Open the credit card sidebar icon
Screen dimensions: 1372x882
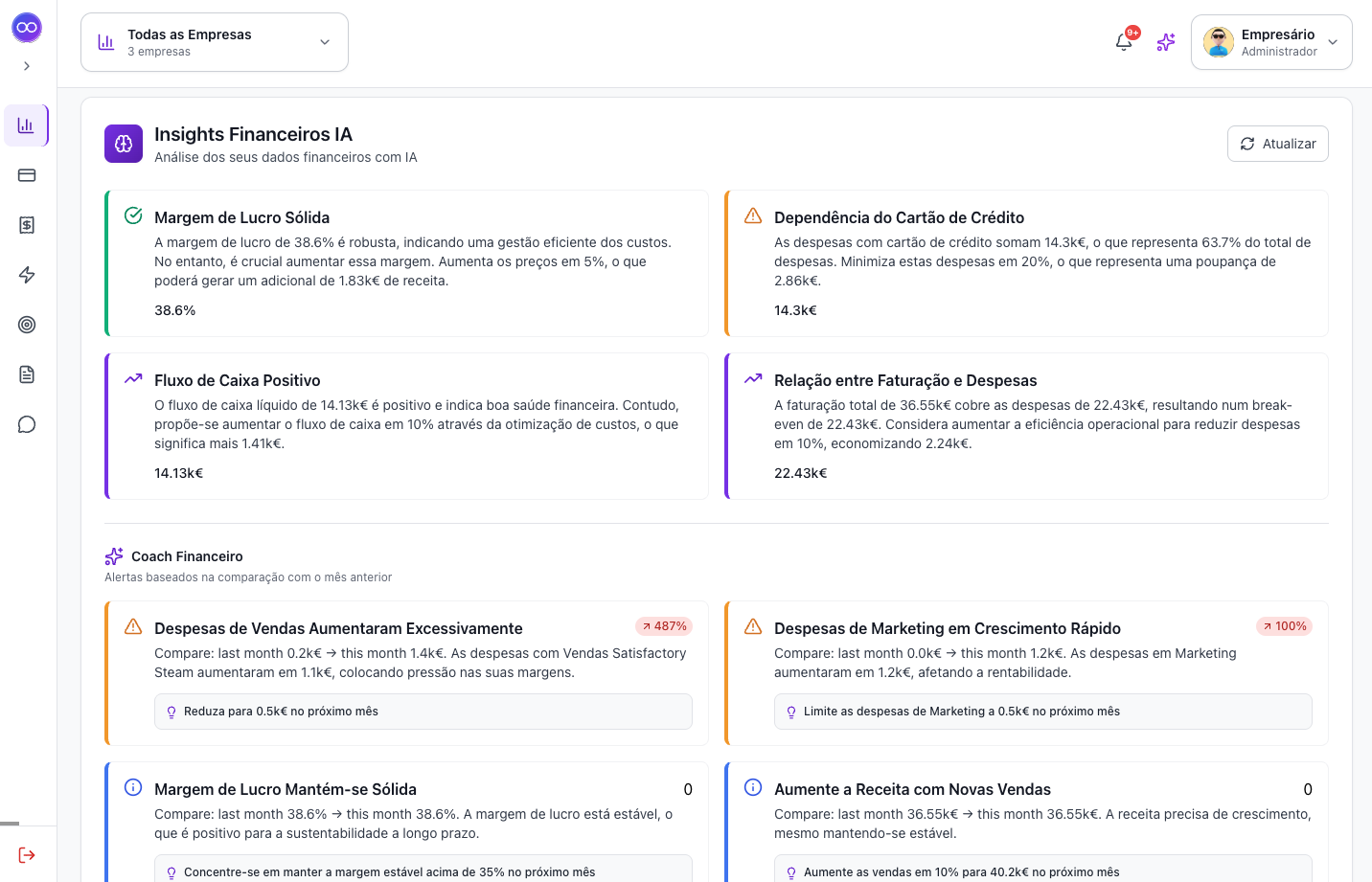coord(27,175)
